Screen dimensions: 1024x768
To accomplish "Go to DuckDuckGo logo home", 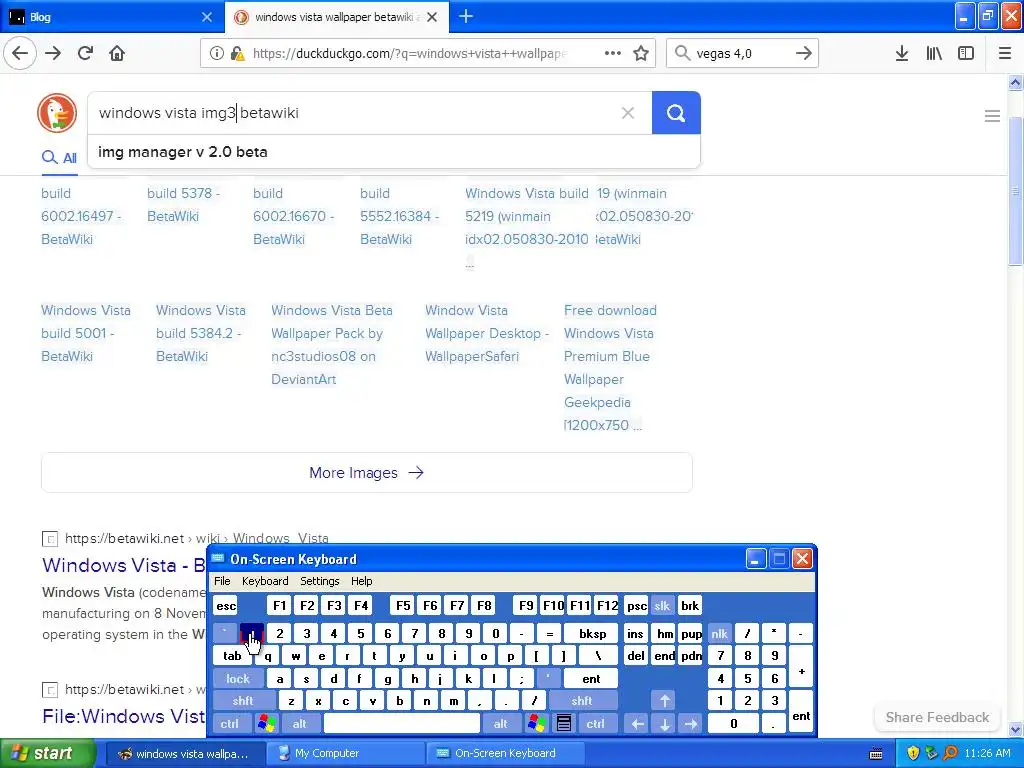I will [x=57, y=112].
